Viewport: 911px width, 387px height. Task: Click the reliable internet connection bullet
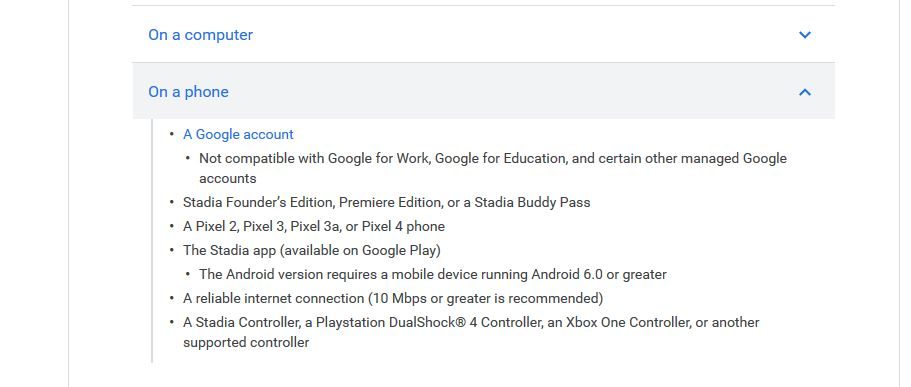coord(393,299)
